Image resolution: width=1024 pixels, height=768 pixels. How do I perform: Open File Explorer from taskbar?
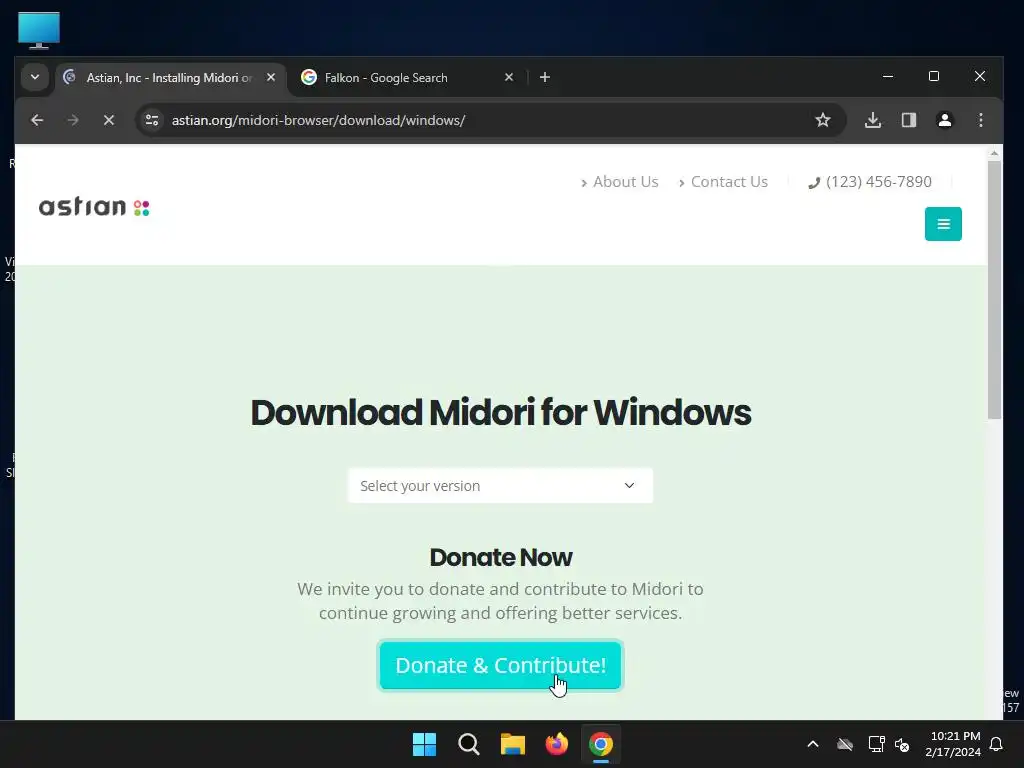pos(513,744)
